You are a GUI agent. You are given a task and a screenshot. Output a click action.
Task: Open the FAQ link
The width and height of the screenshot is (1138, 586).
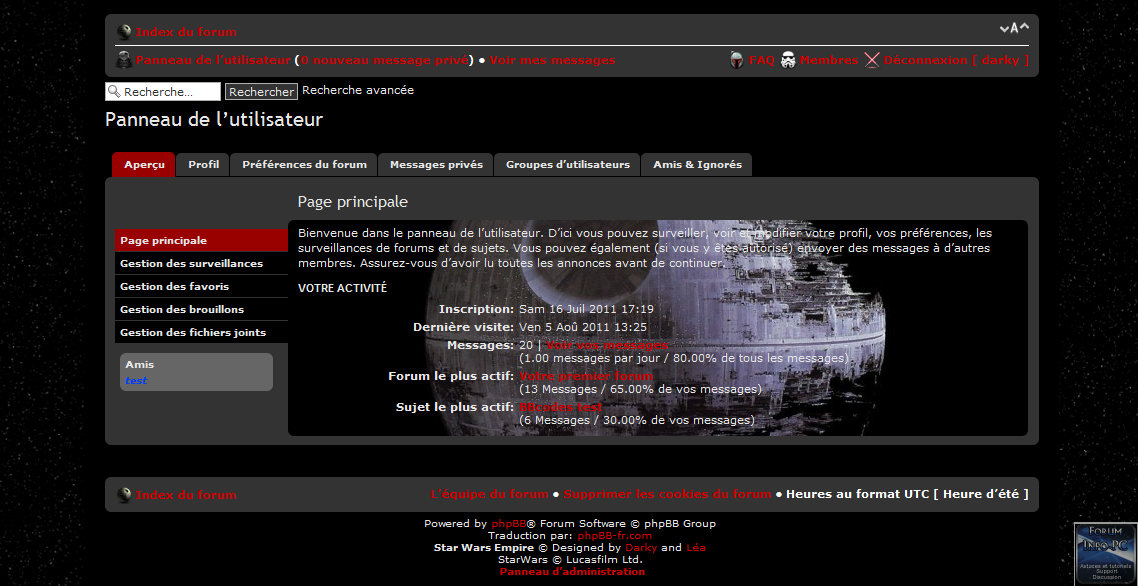(761, 60)
